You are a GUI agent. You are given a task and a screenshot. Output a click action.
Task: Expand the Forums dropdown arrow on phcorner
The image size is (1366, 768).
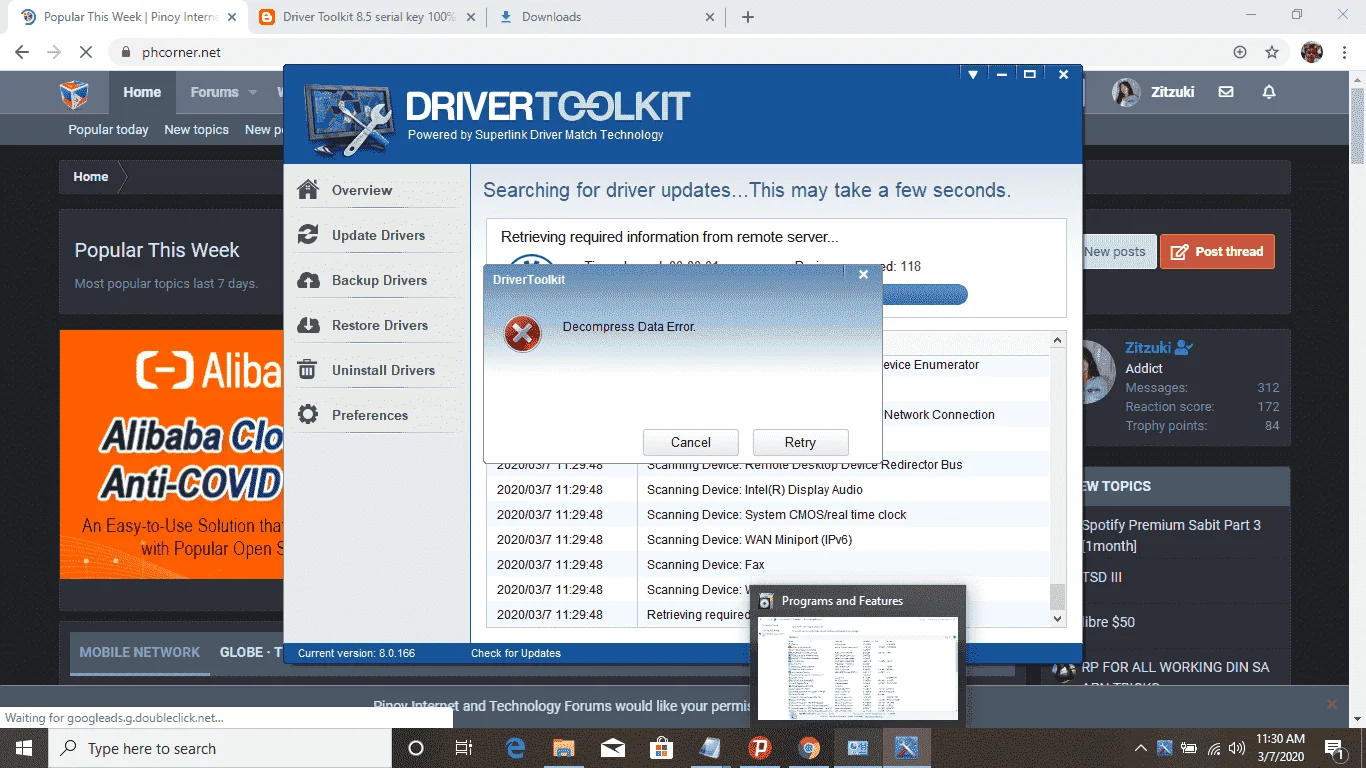point(253,92)
